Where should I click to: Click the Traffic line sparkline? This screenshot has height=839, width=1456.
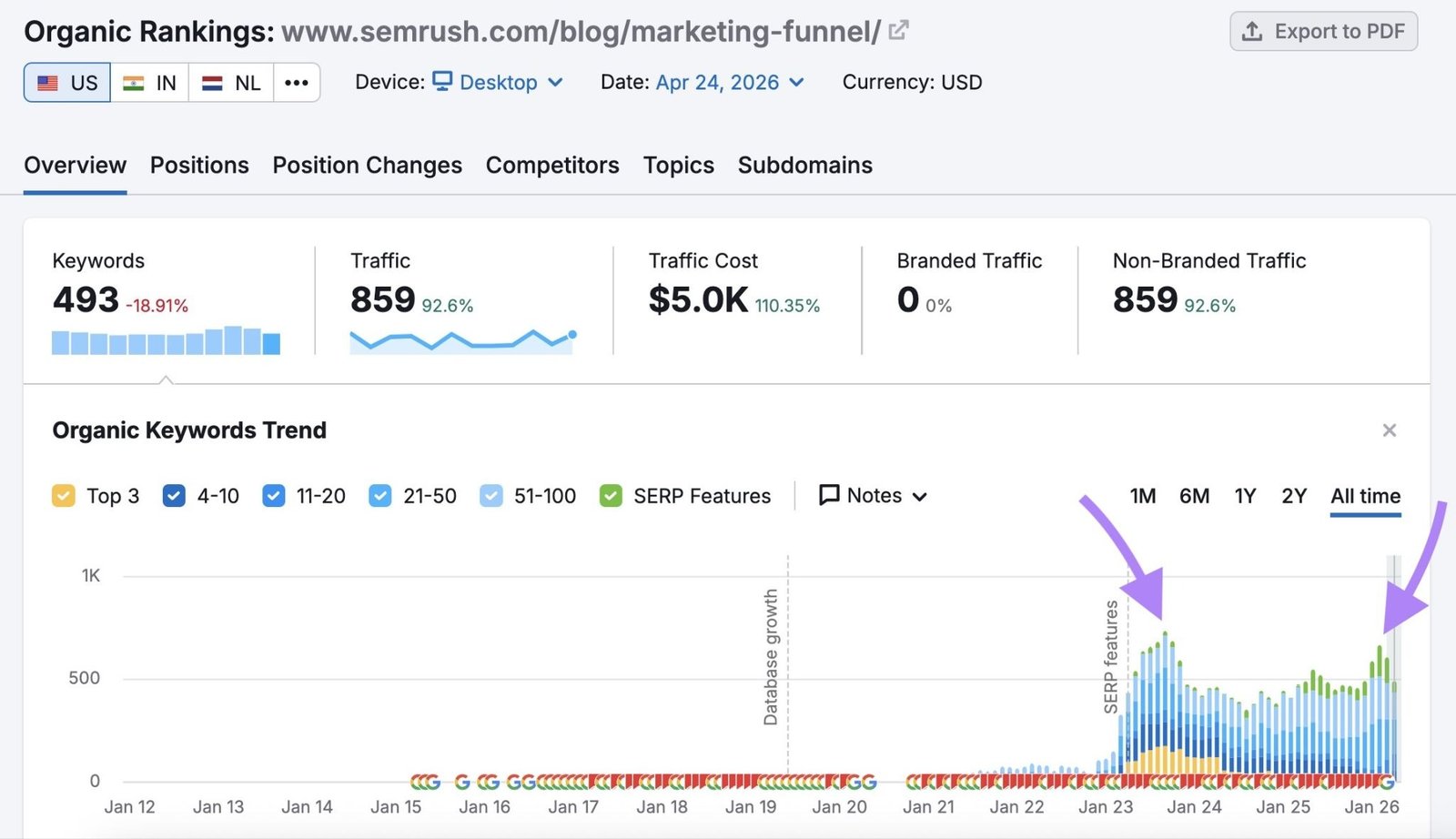pyautogui.click(x=463, y=342)
